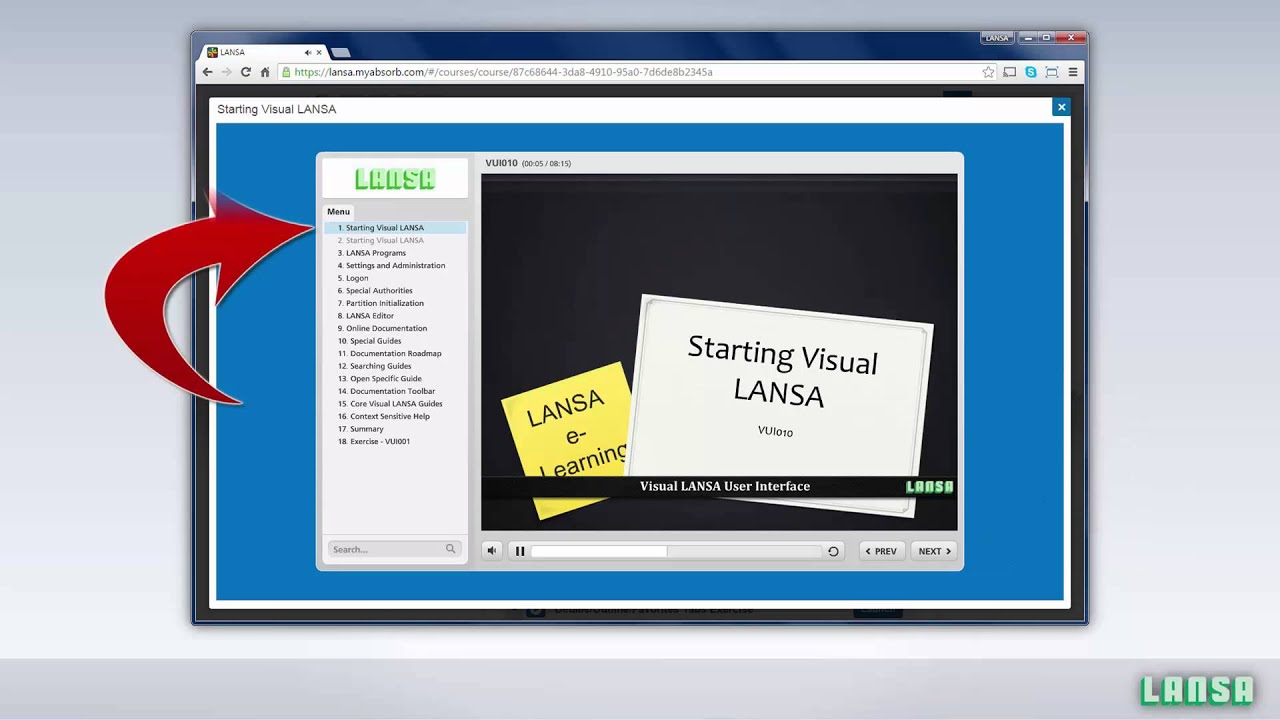Open the Documentation Roadmap topic
This screenshot has height=720, width=1280.
(x=395, y=353)
